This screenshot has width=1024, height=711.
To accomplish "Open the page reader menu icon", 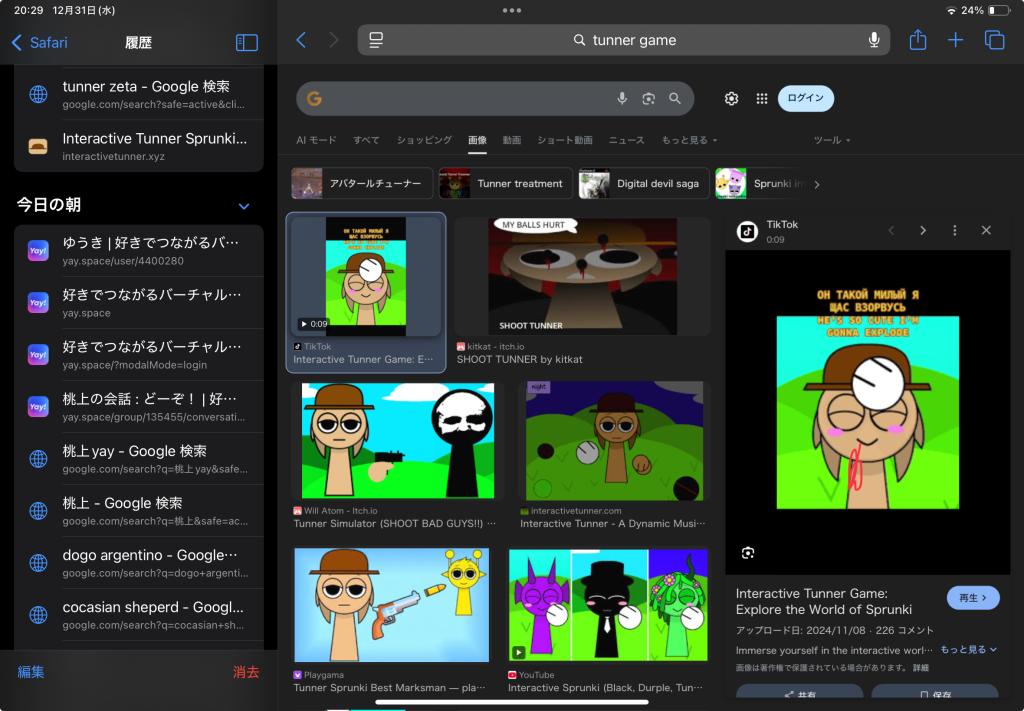I will [376, 40].
